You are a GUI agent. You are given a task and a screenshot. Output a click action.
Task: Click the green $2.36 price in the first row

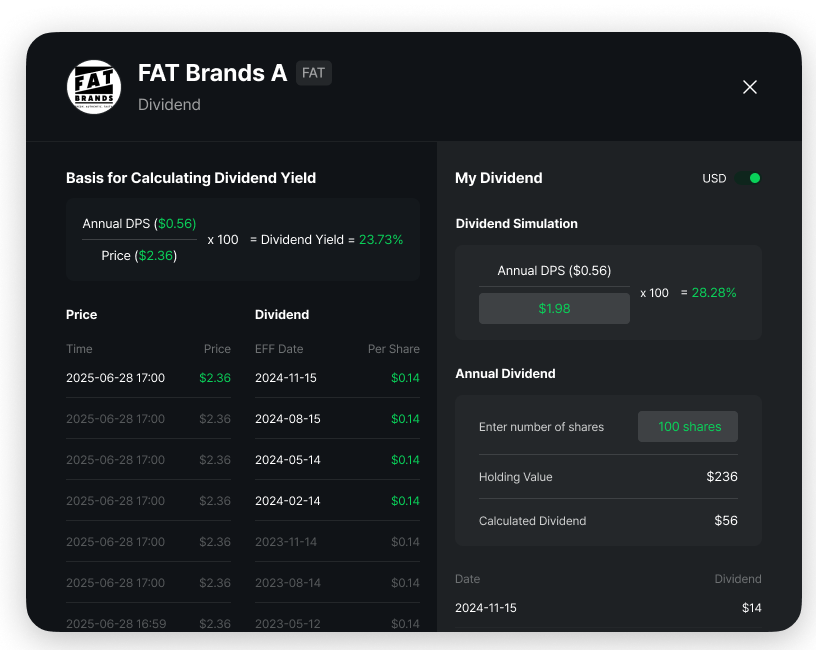tap(215, 378)
